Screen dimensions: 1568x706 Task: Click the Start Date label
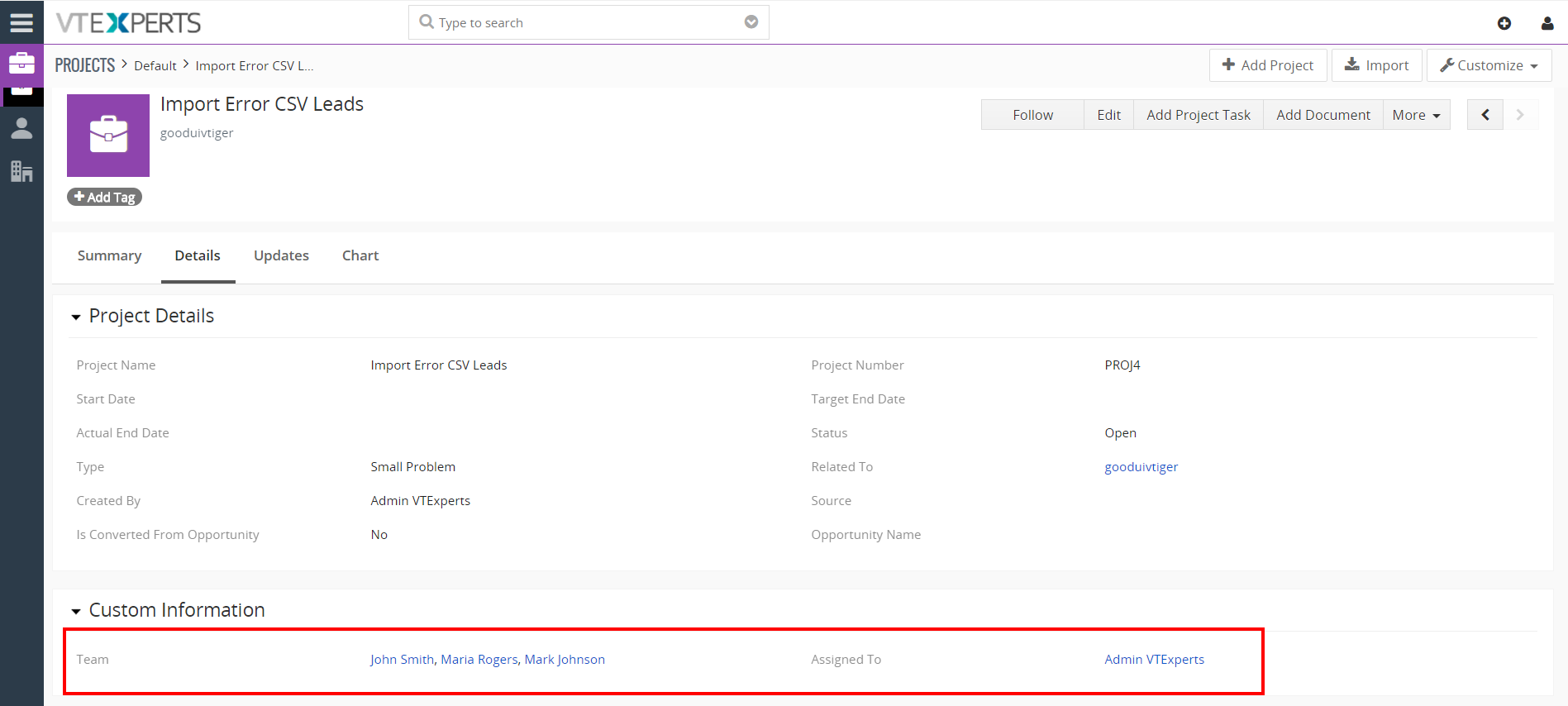[106, 399]
